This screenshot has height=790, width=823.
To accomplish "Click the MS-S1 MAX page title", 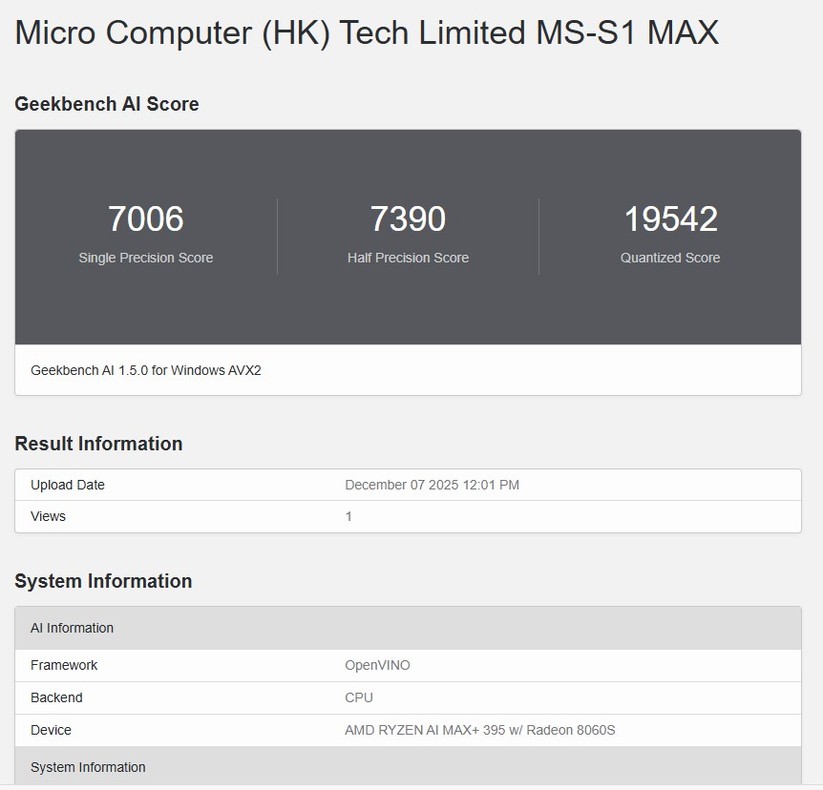I will (367, 32).
